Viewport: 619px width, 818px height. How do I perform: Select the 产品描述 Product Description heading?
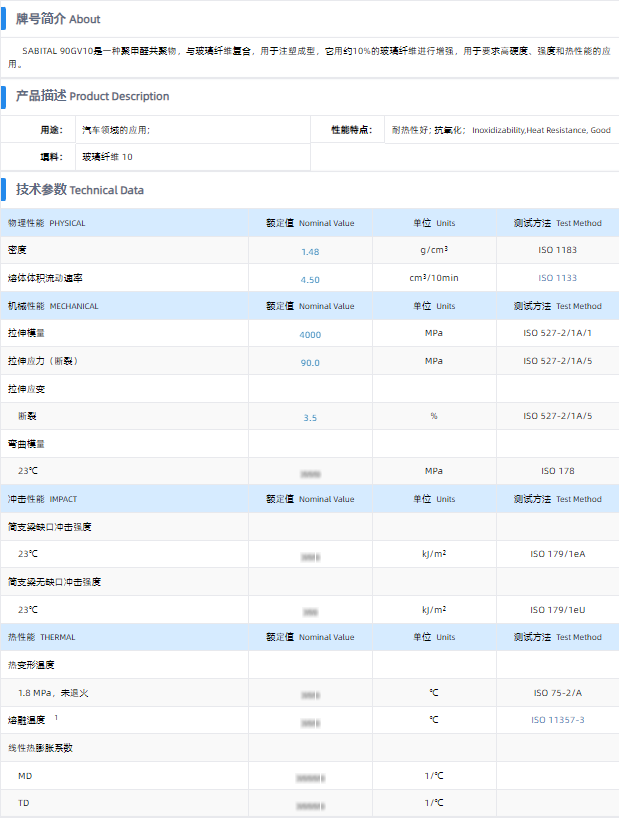click(92, 96)
